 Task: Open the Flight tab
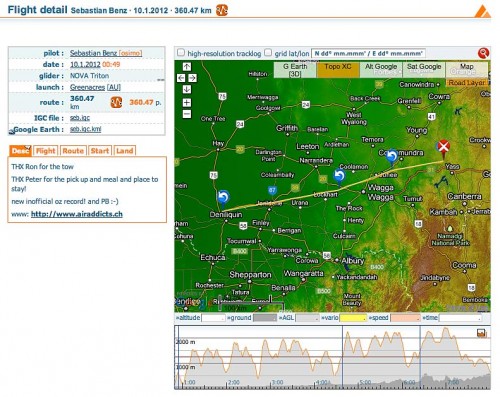coord(46,151)
